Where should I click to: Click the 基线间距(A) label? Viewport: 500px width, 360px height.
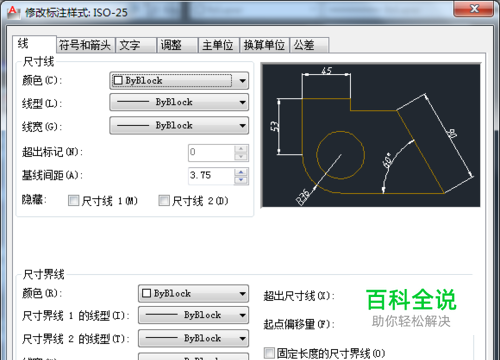(x=52, y=175)
